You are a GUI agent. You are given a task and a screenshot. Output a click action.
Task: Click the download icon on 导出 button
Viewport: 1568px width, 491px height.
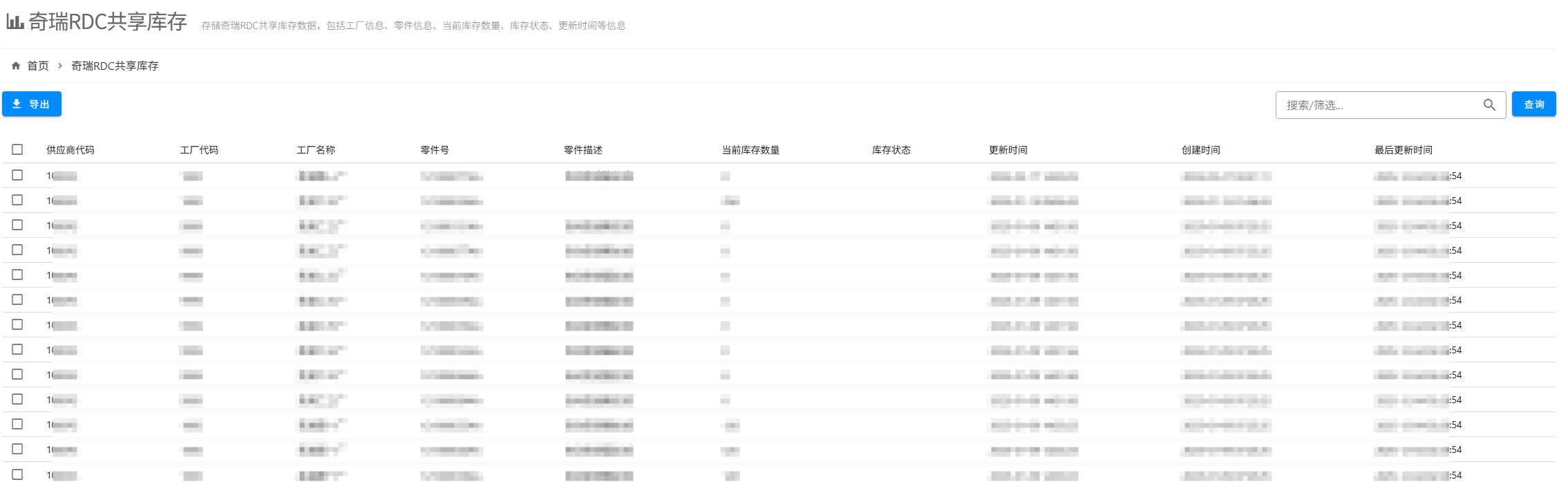pos(17,104)
